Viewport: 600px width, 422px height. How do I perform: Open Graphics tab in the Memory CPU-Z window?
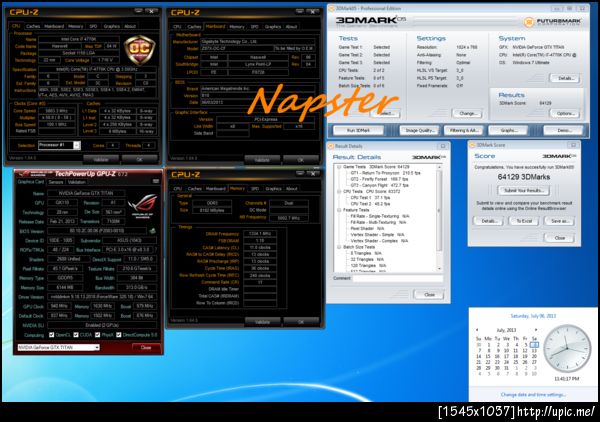point(273,189)
